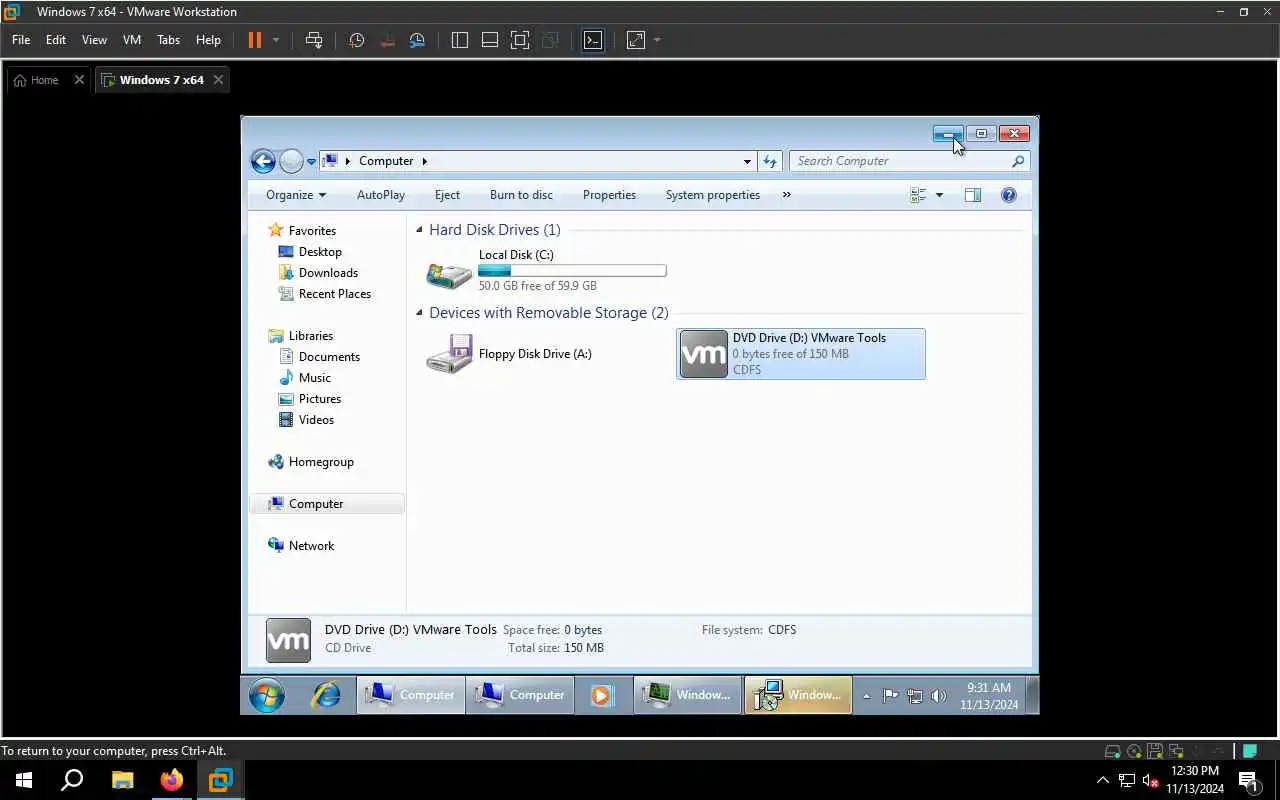Select the DVD Drive (D:) VMware Tools icon
The height and width of the screenshot is (800, 1280).
(703, 354)
